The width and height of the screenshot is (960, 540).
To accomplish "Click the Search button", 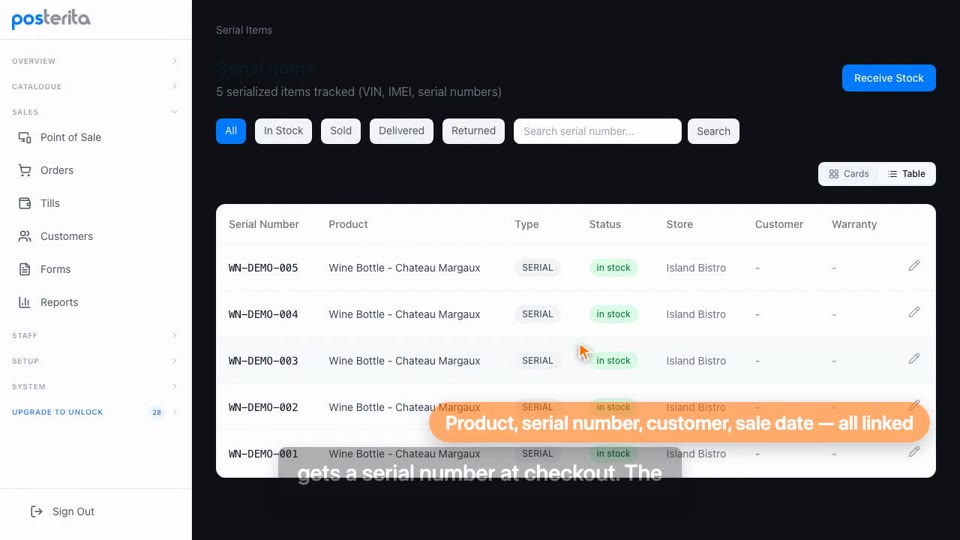I will pyautogui.click(x=713, y=131).
